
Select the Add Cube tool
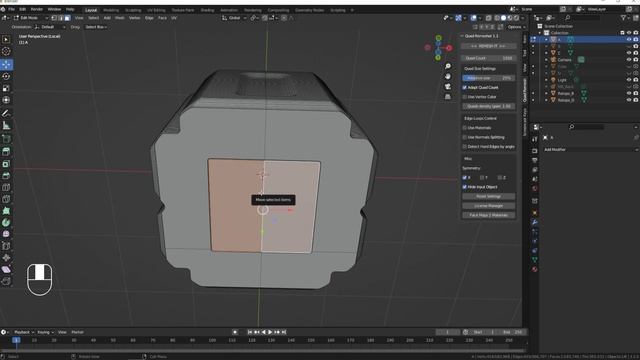pos(6,139)
